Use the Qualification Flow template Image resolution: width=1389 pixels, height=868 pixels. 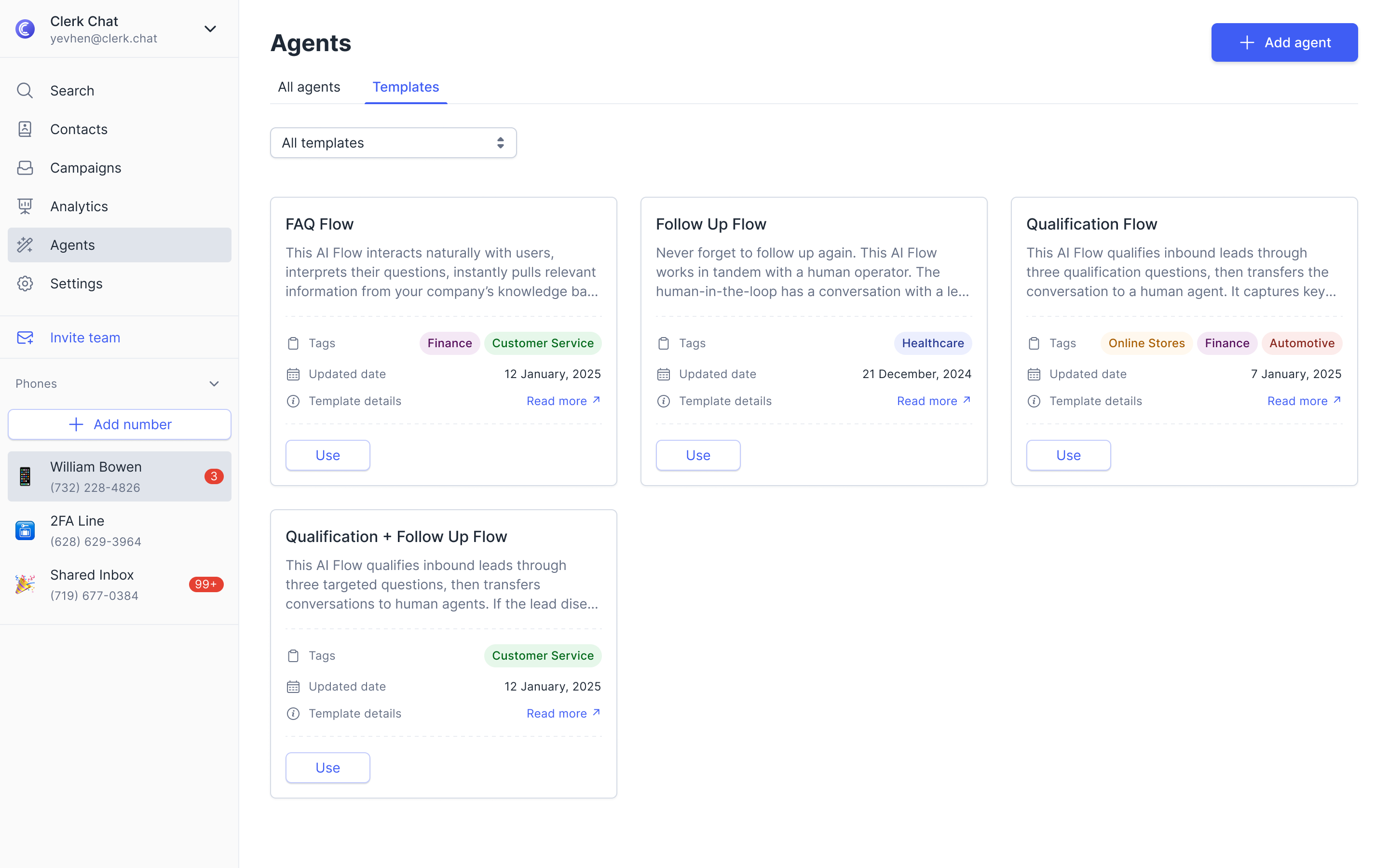pyautogui.click(x=1068, y=455)
